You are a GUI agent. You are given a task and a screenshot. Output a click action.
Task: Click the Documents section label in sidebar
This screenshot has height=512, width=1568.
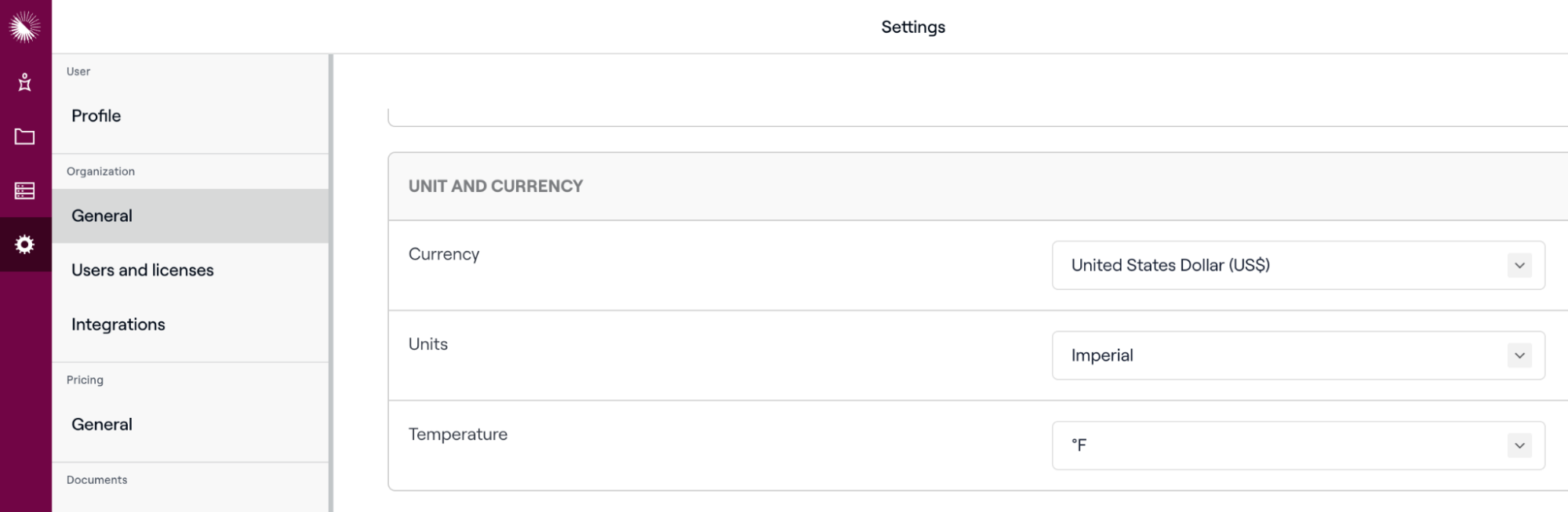[x=96, y=480]
